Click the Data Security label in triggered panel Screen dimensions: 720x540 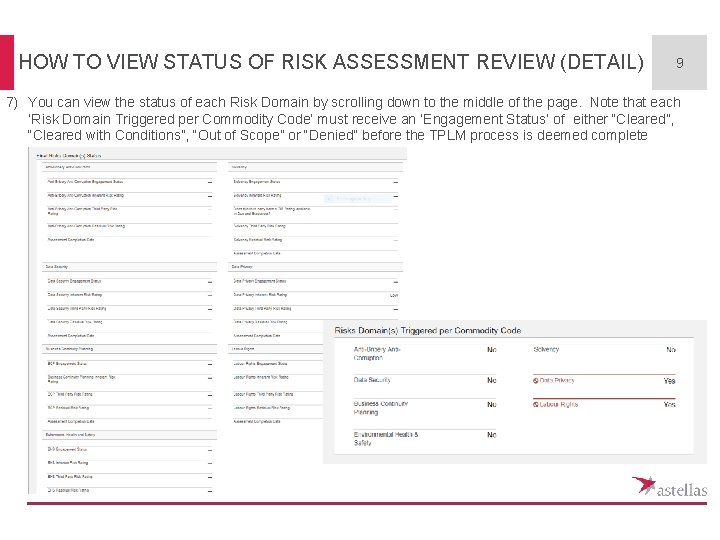pos(372,380)
